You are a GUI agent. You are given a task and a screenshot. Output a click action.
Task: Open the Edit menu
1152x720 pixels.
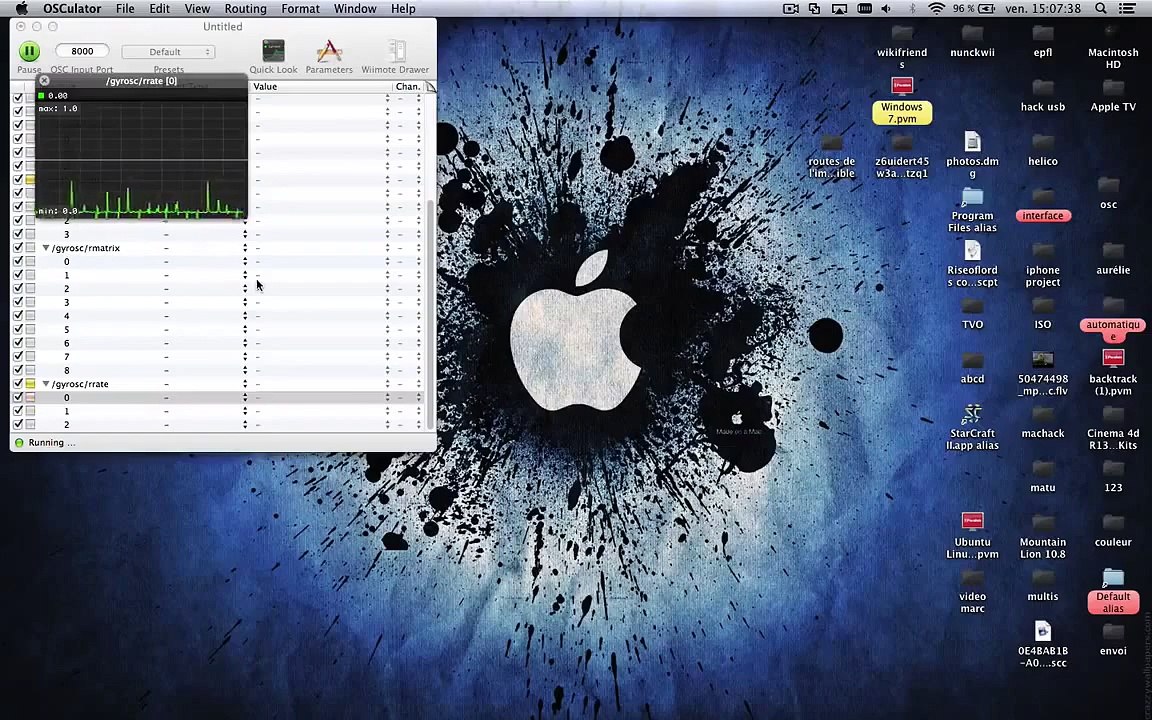(159, 9)
